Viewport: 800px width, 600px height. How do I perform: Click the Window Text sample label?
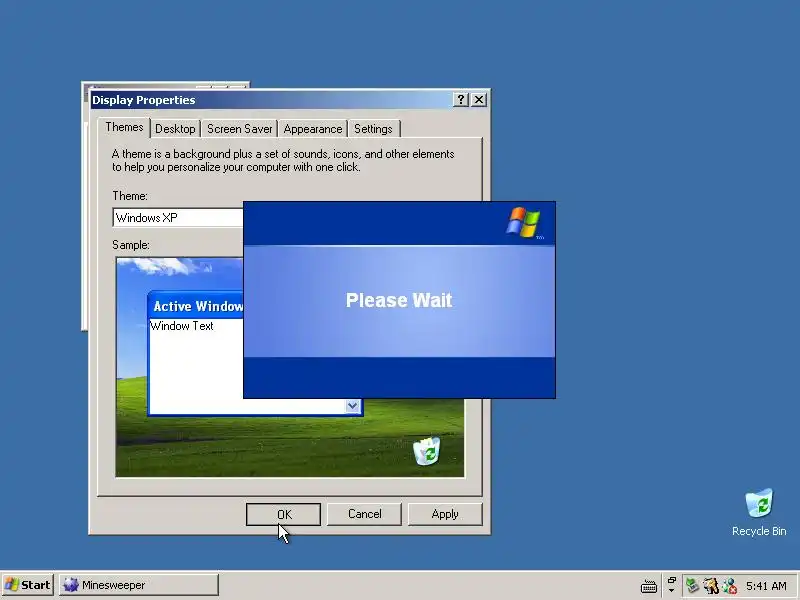(x=182, y=326)
